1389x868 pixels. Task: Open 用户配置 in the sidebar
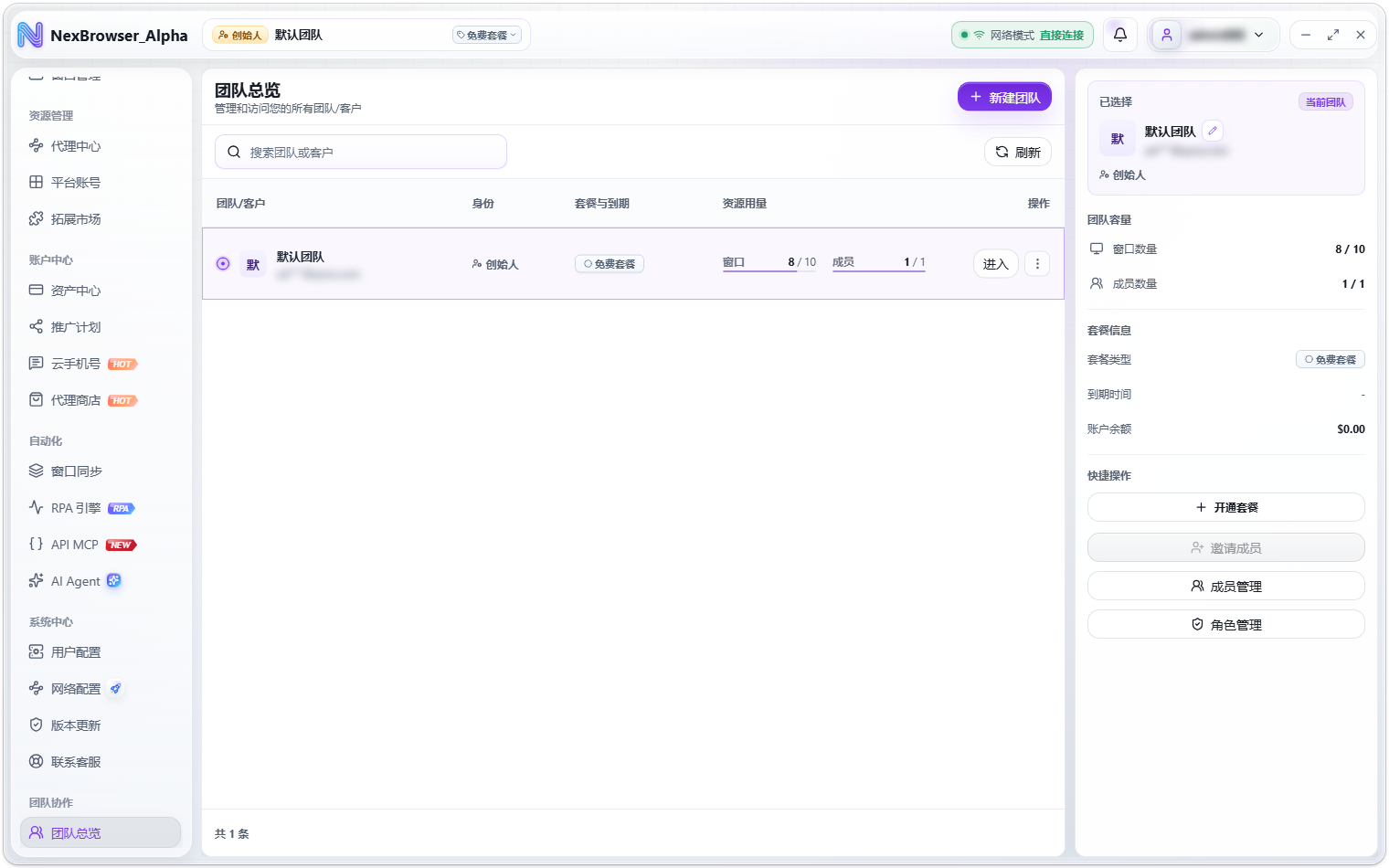[x=101, y=651]
